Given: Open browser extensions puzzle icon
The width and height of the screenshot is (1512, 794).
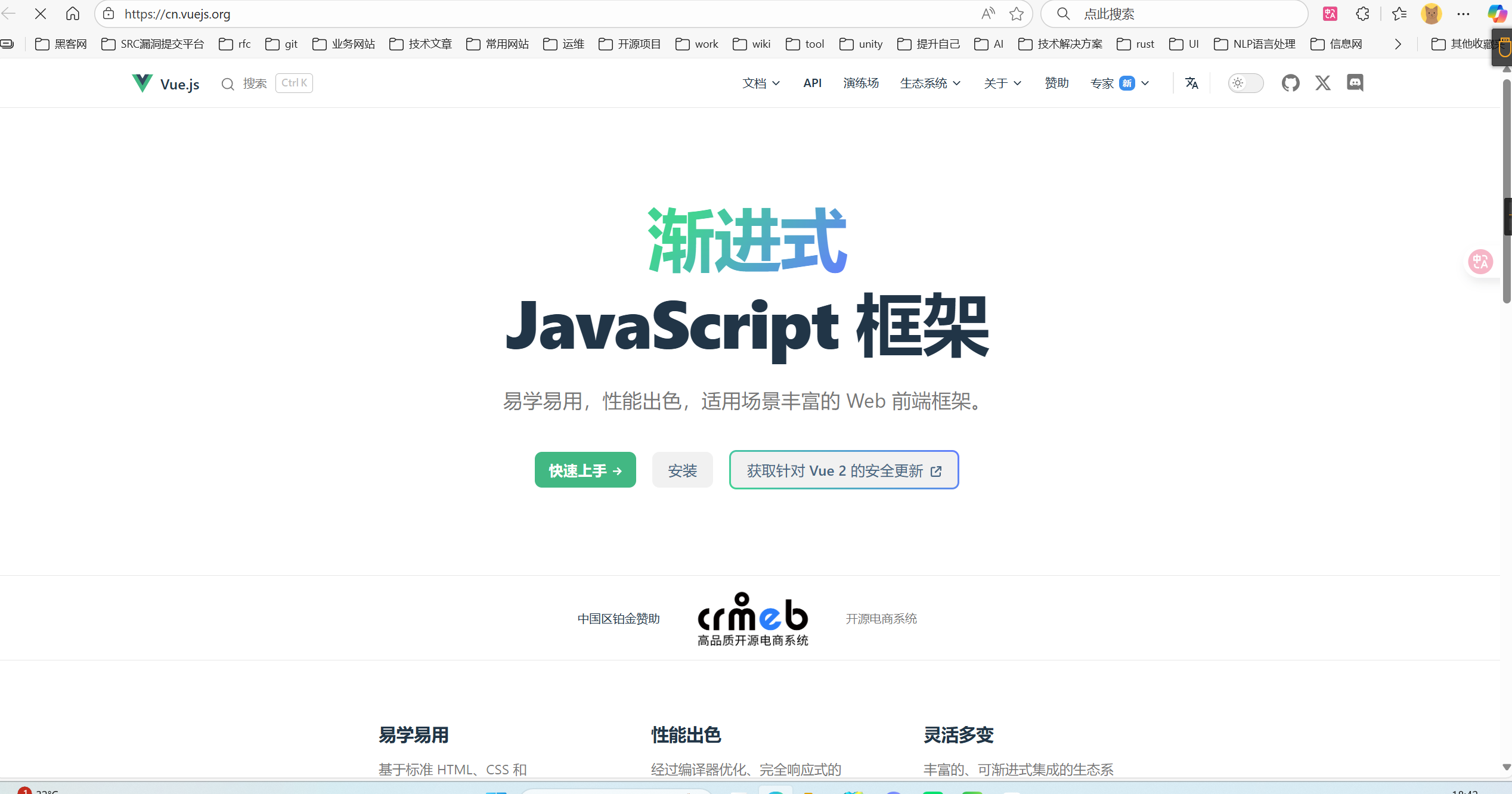Looking at the screenshot, I should [1362, 14].
